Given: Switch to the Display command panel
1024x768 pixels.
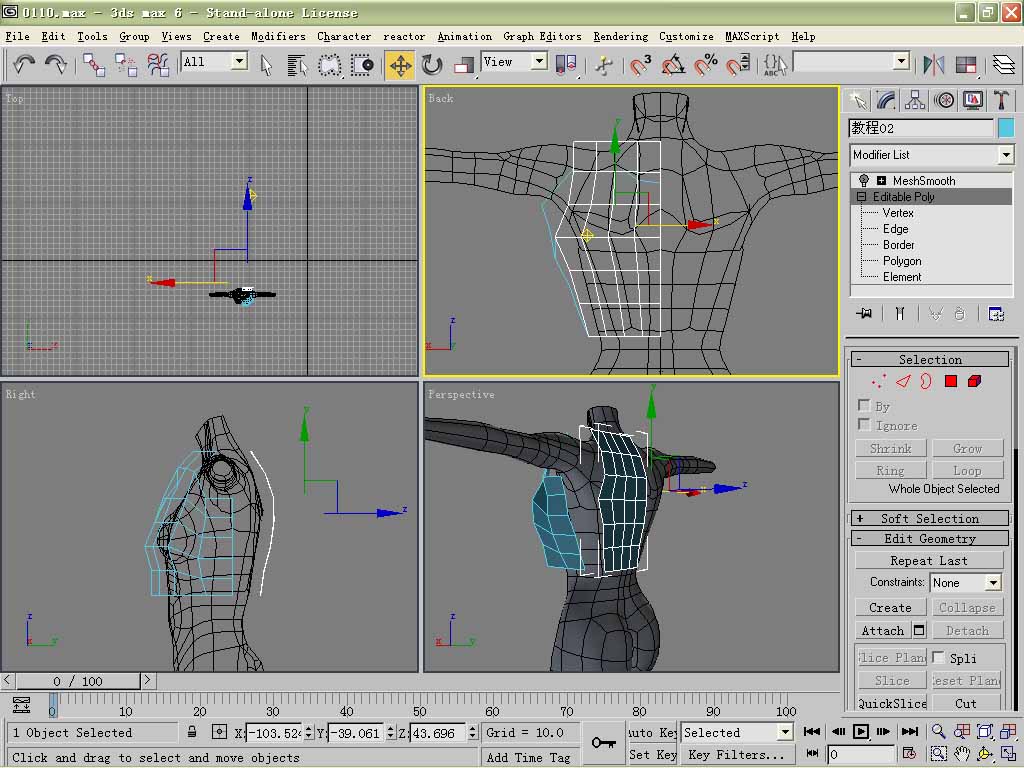Looking at the screenshot, I should (972, 100).
